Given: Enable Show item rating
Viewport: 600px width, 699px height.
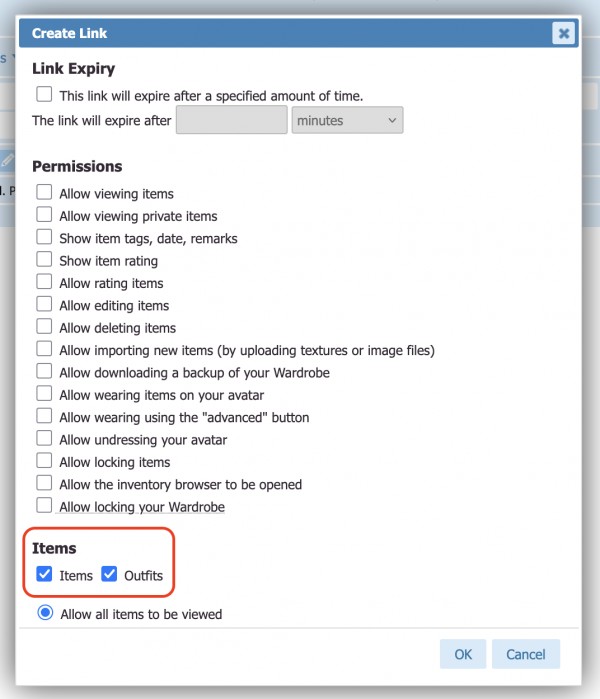Looking at the screenshot, I should (x=44, y=260).
